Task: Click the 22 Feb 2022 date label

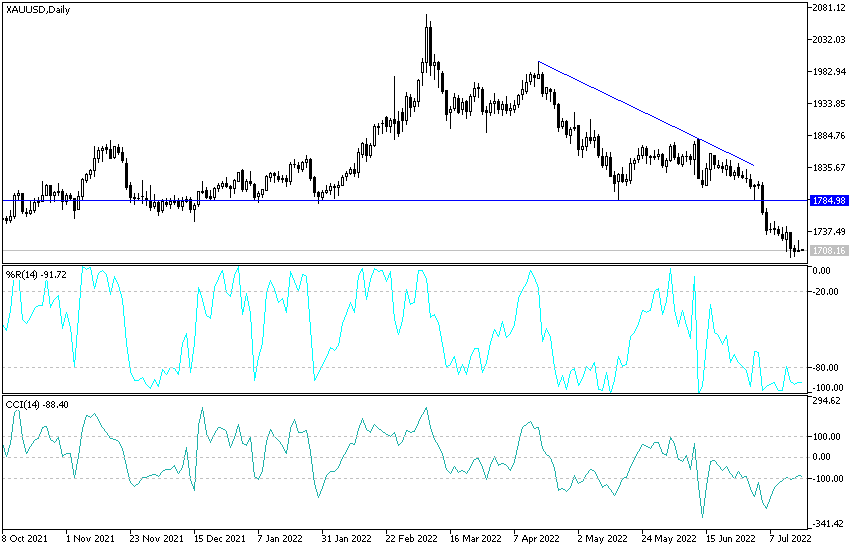Action: tap(411, 538)
